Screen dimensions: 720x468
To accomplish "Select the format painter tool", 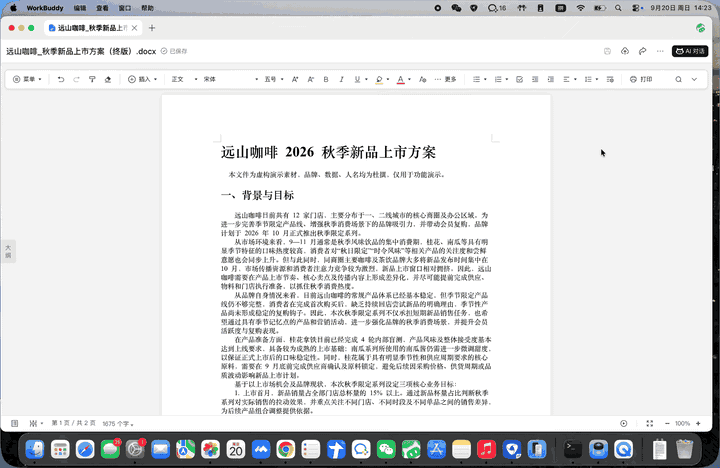I will [92, 79].
